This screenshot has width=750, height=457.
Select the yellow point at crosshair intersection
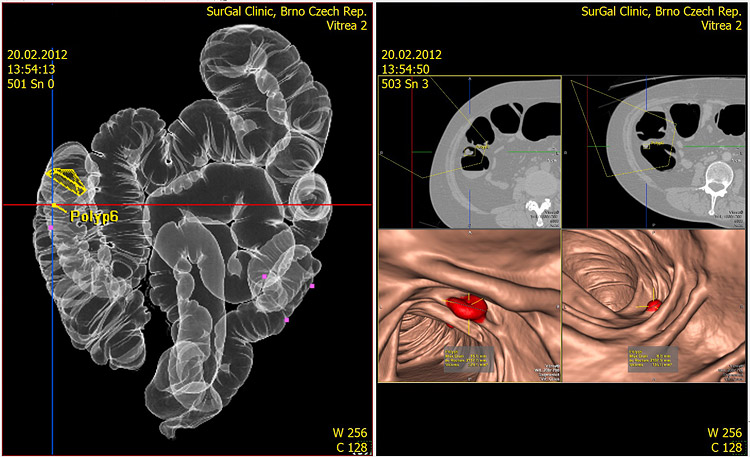click(53, 205)
